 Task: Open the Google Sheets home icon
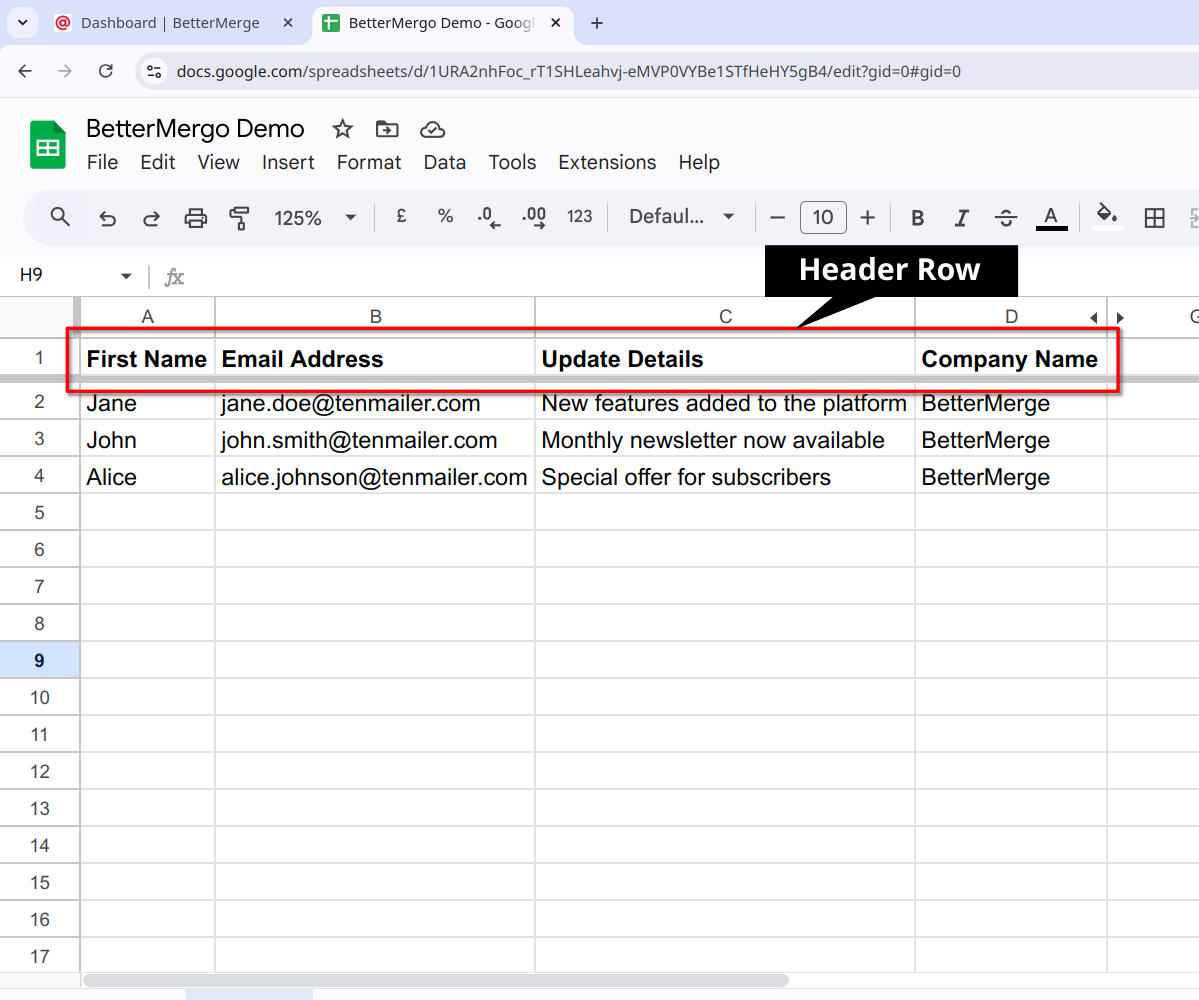click(x=47, y=144)
